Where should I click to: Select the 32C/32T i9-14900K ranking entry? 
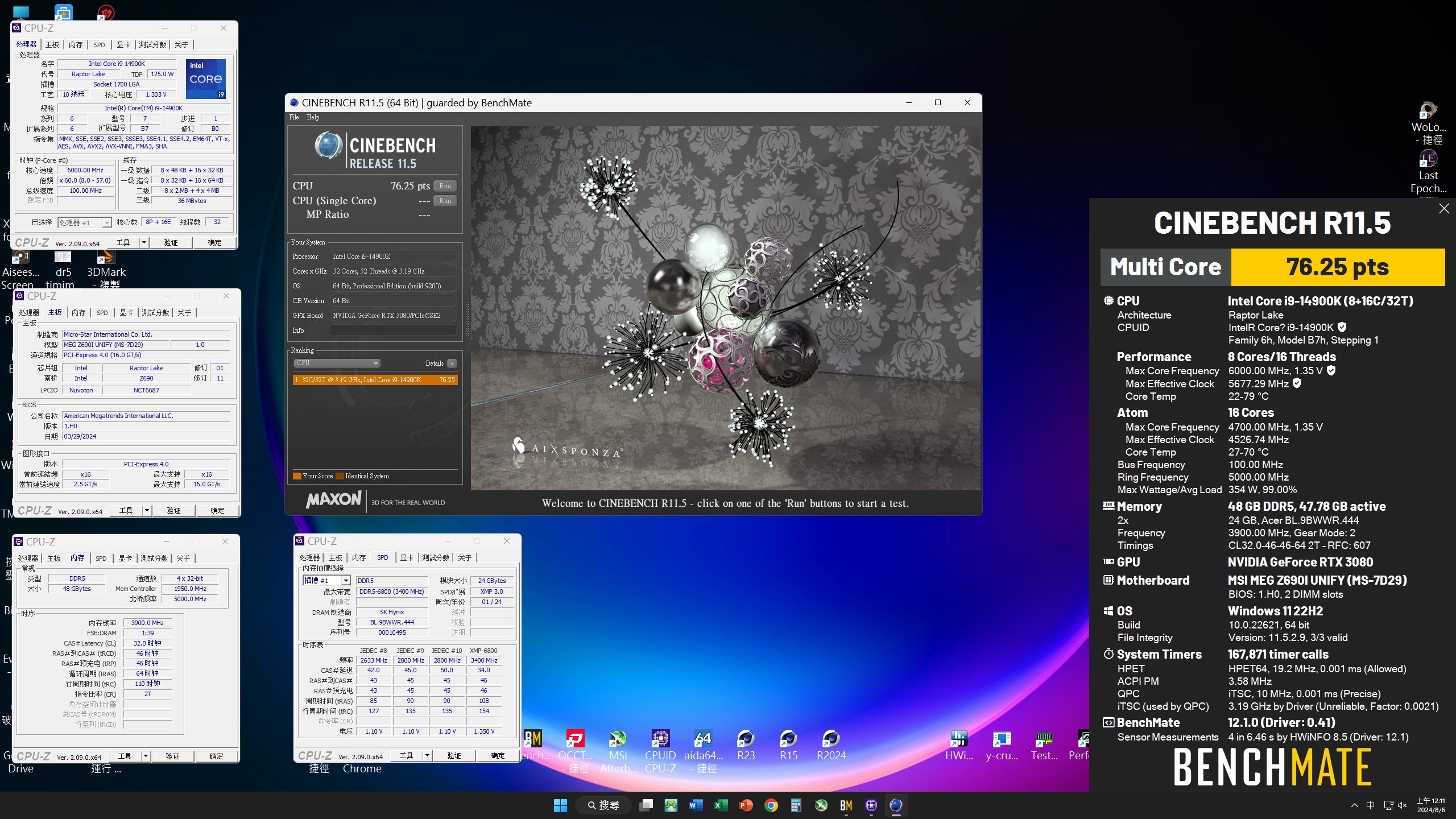pyautogui.click(x=375, y=380)
